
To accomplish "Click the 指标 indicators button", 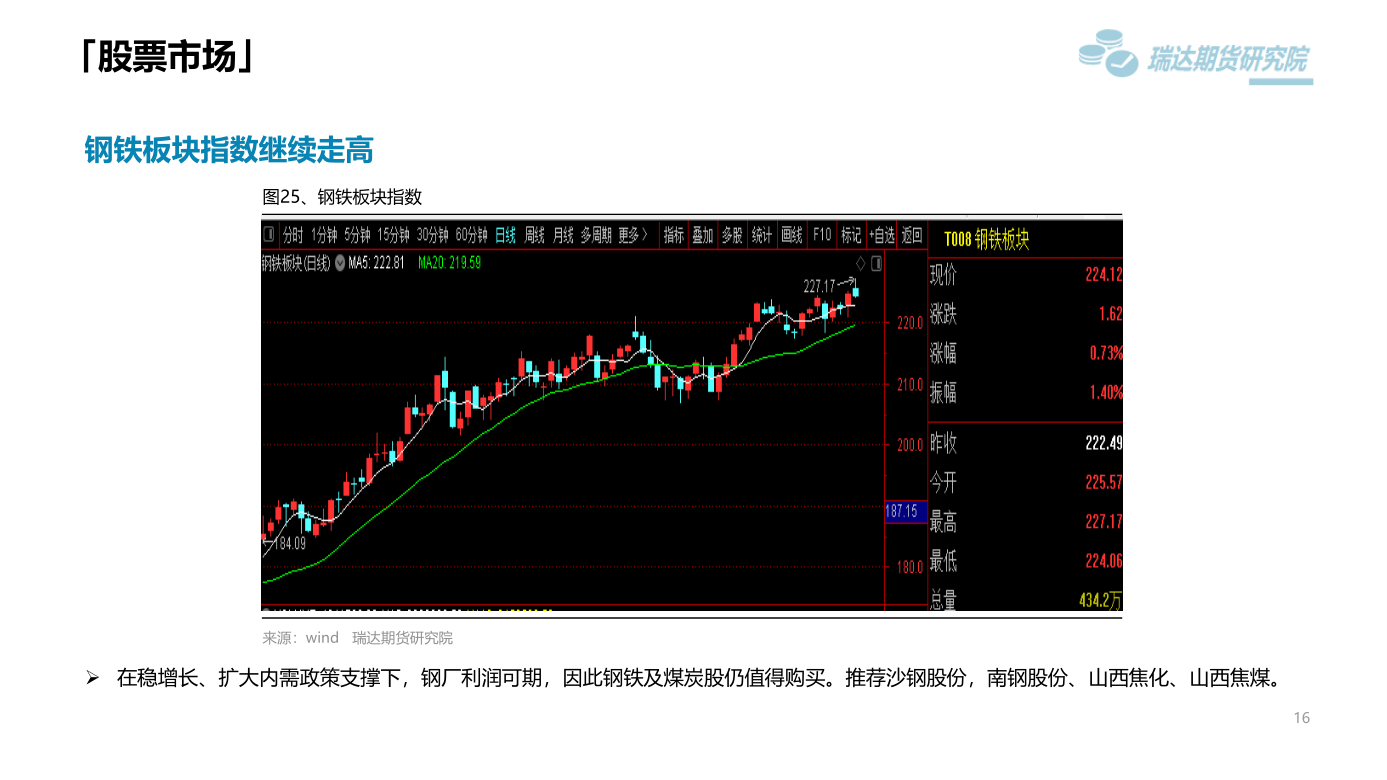I will (x=674, y=235).
